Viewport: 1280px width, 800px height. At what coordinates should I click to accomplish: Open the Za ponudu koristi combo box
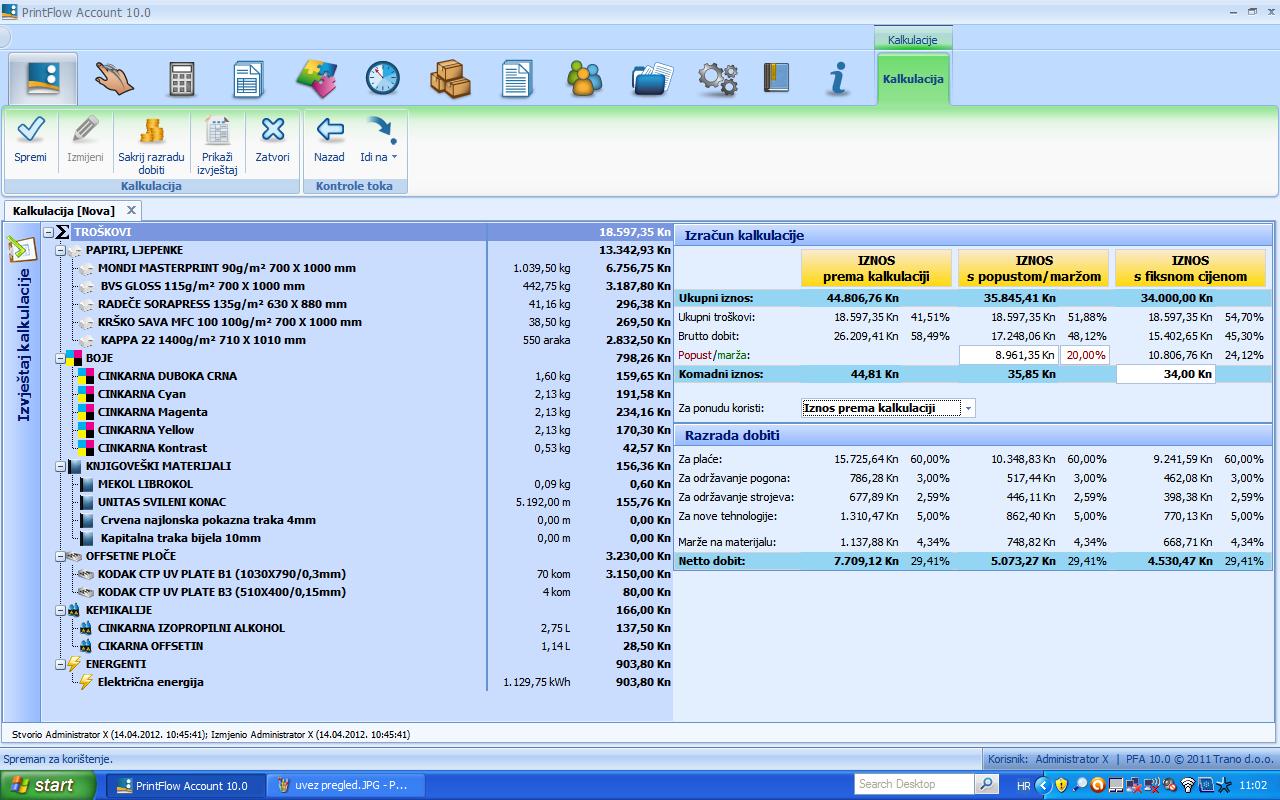coord(888,408)
